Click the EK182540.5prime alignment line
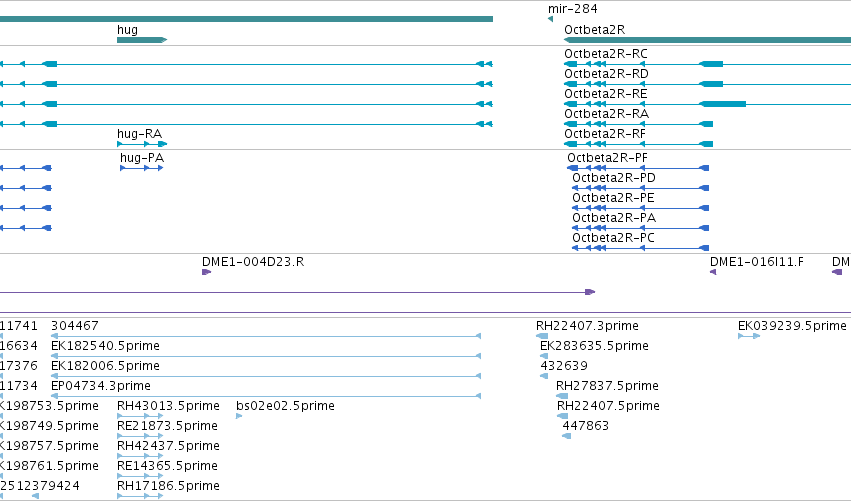851x501 pixels. (266, 356)
